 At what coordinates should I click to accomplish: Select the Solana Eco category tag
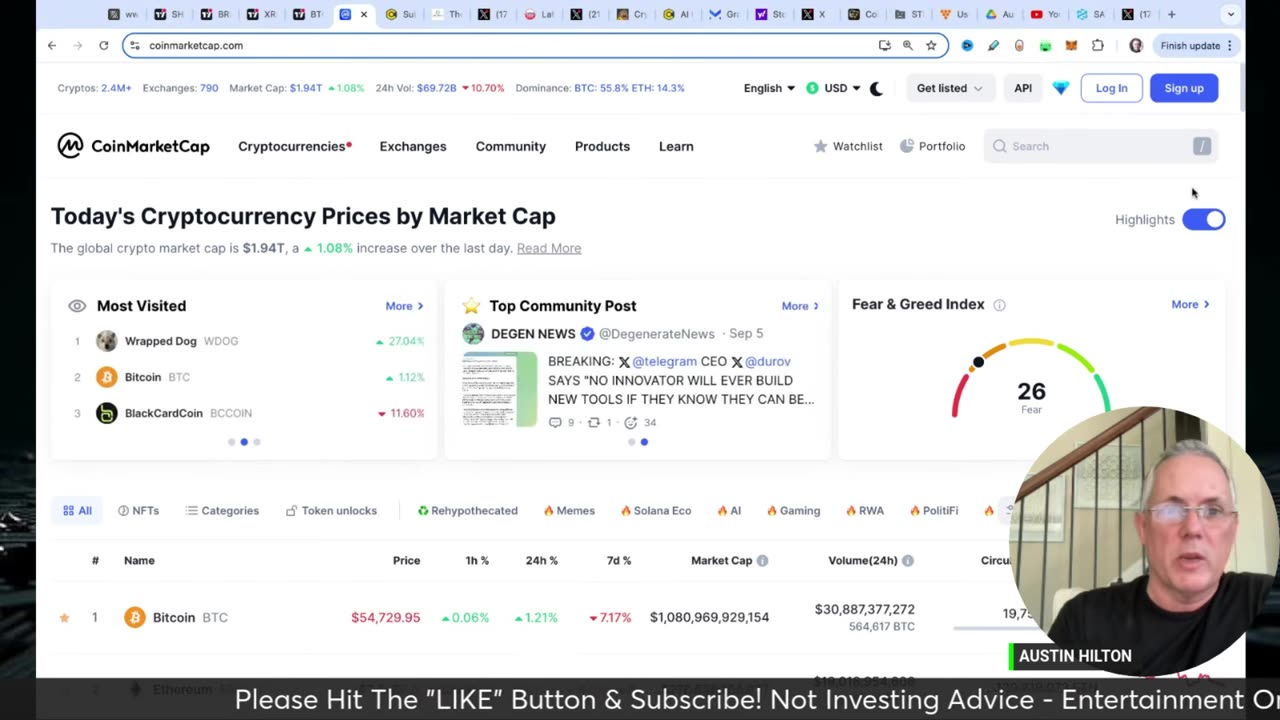(x=655, y=511)
